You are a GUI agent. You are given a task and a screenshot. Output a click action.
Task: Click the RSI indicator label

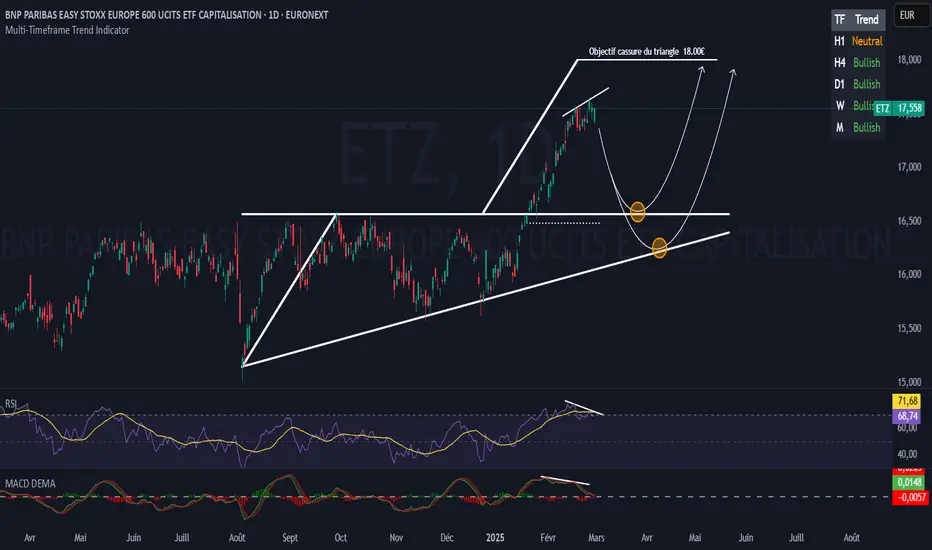pos(11,404)
